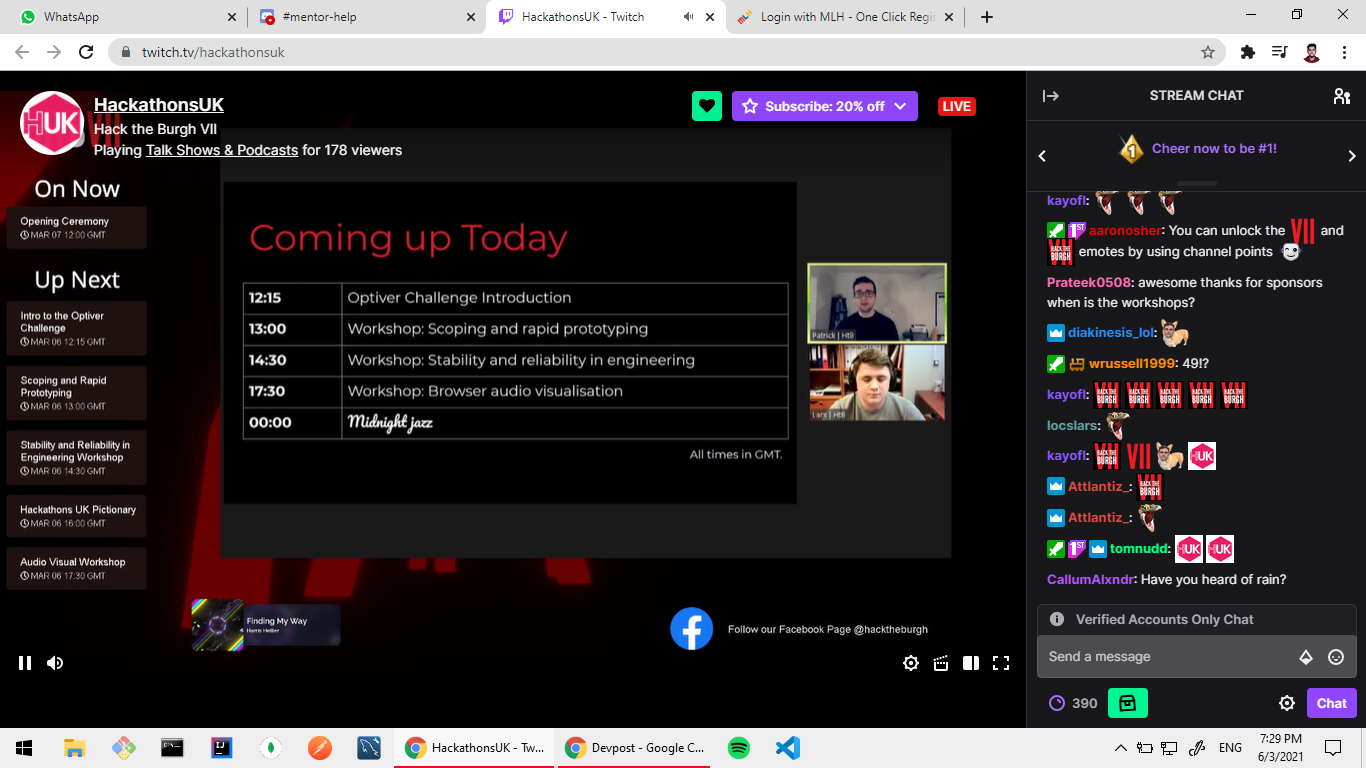Switch to Devpost - Google Chrome window
The height and width of the screenshot is (768, 1366).
634,747
